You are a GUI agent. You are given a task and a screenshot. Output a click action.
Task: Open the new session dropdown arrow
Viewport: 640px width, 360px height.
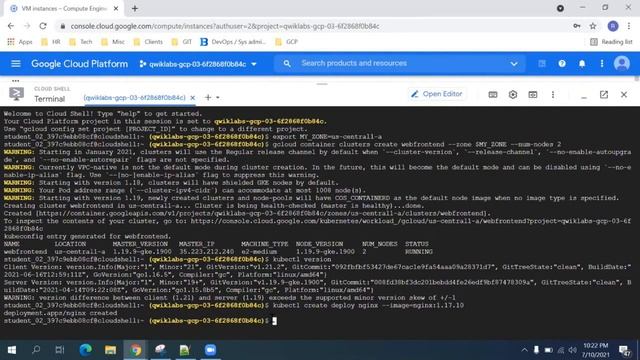pos(218,98)
